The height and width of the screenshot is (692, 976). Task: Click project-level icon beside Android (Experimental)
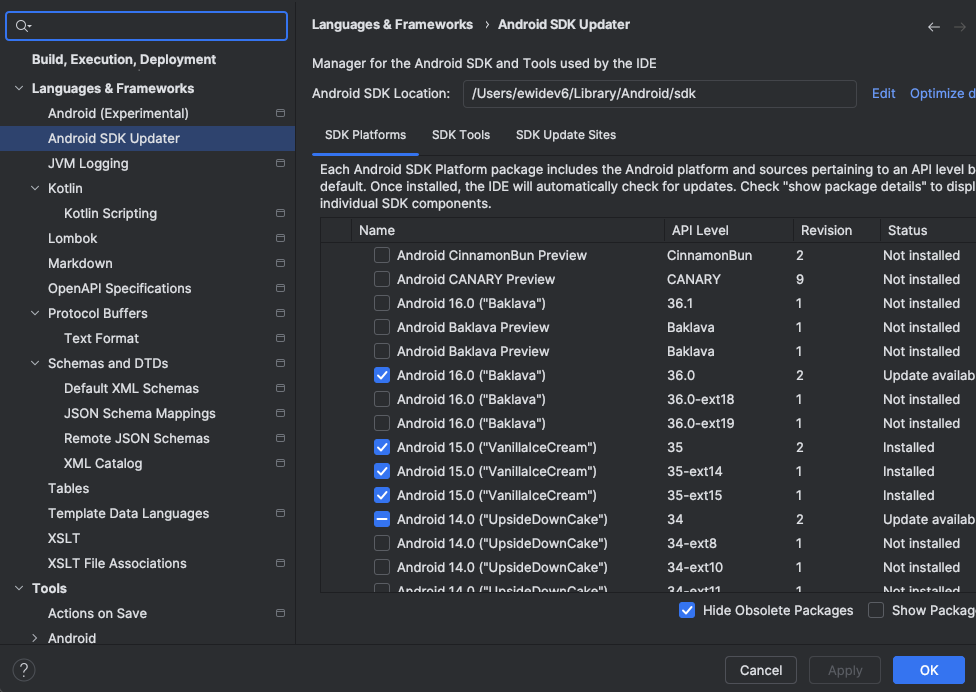click(280, 113)
